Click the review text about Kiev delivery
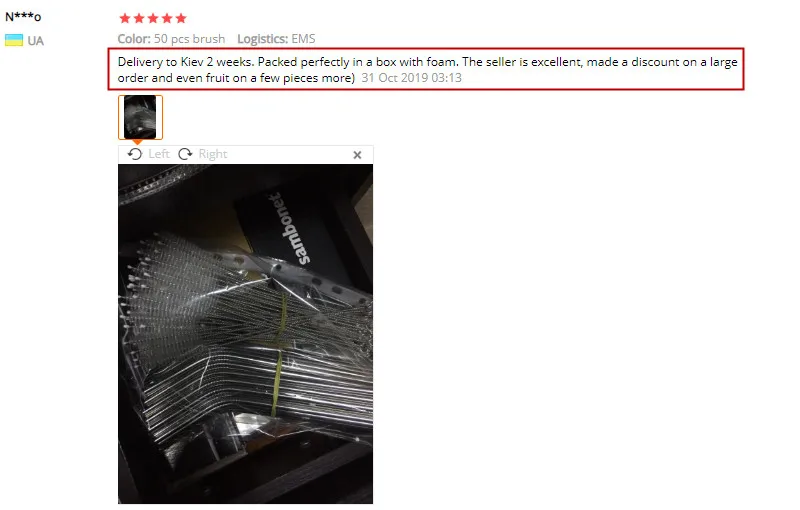 tap(428, 69)
